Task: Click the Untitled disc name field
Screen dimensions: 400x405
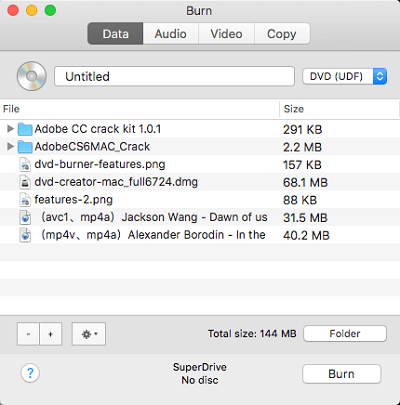Action: coord(174,76)
